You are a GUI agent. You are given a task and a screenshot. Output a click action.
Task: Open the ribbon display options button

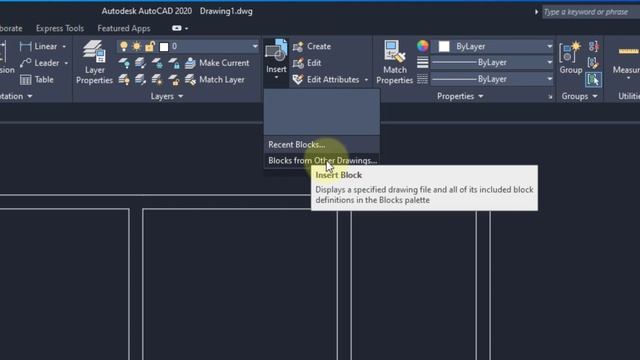pos(180,28)
